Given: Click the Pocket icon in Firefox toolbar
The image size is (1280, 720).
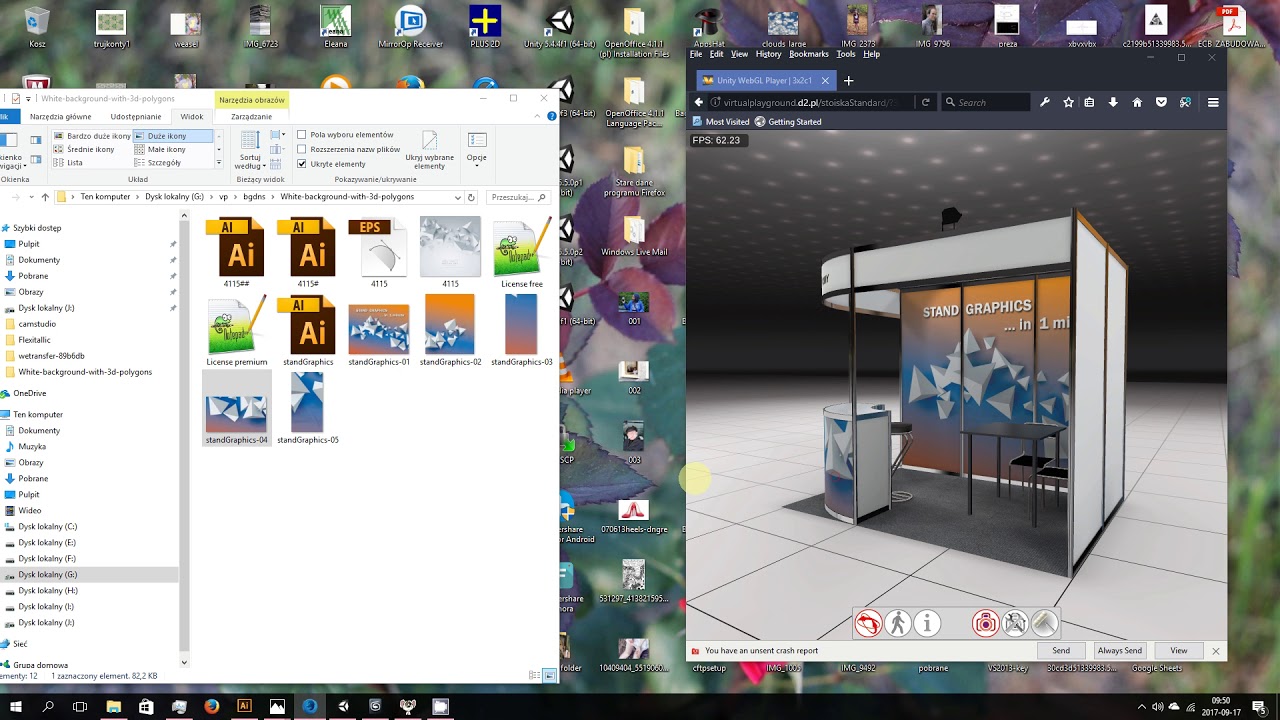Looking at the screenshot, I should pyautogui.click(x=1161, y=102).
